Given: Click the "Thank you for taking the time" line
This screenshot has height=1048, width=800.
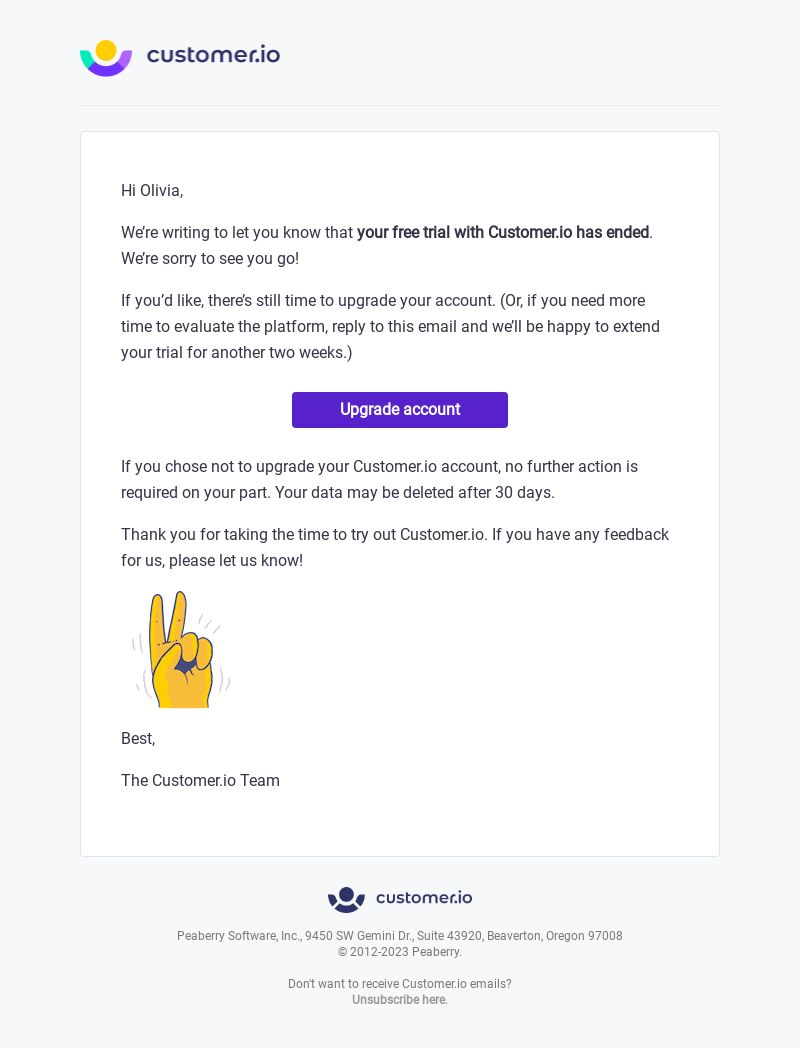Looking at the screenshot, I should [395, 535].
